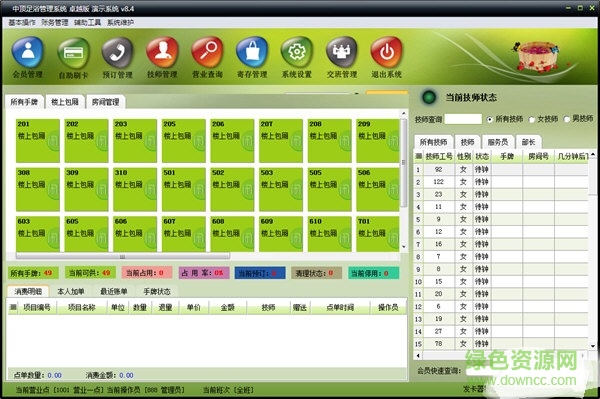Select room tile 501
This screenshot has width=600, height=399.
184,189
